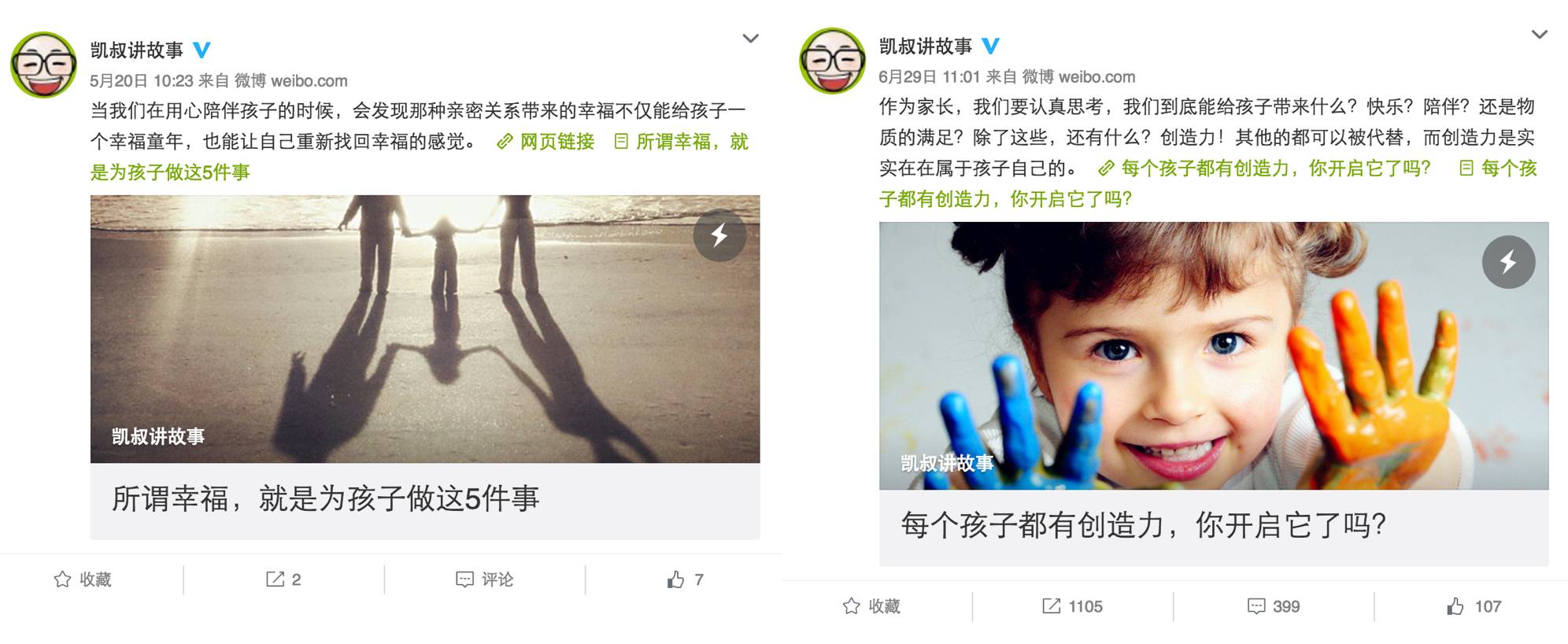This screenshot has height=644, width=1568.
Task: Click the 凯叔讲故事 avatar on left post
Action: pyautogui.click(x=44, y=65)
